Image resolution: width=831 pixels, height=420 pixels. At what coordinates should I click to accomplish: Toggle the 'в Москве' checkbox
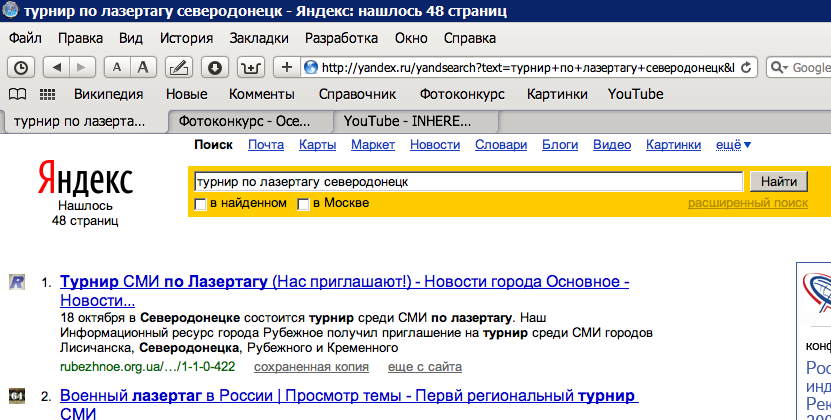pos(303,204)
